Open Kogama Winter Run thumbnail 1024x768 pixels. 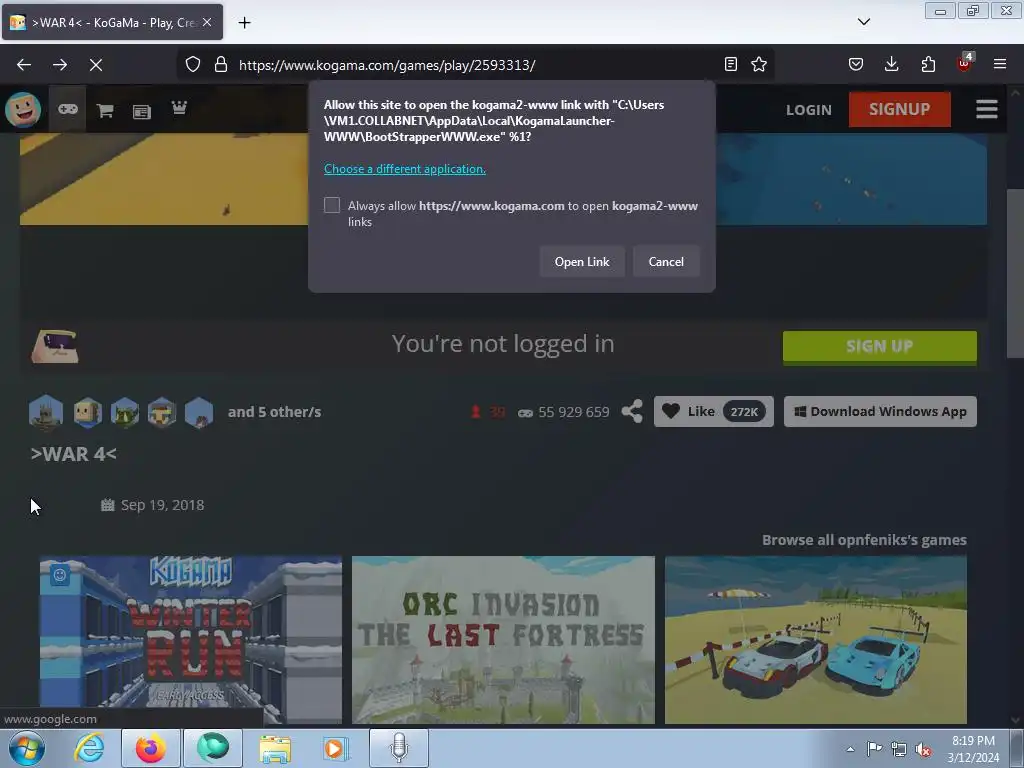point(191,640)
